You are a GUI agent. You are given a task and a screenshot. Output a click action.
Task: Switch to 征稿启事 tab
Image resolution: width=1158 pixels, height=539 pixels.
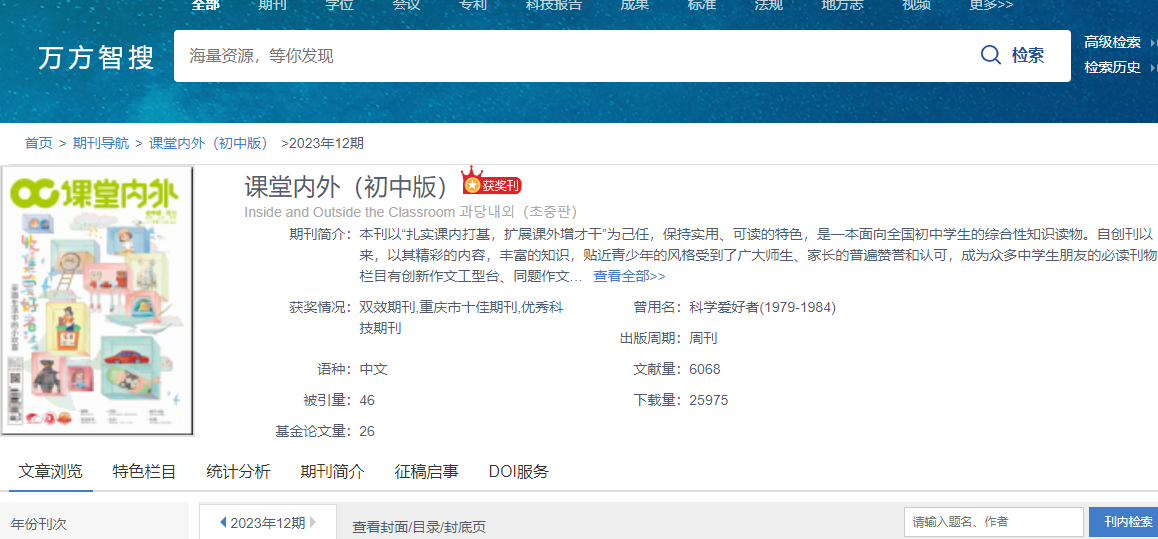pyautogui.click(x=426, y=472)
